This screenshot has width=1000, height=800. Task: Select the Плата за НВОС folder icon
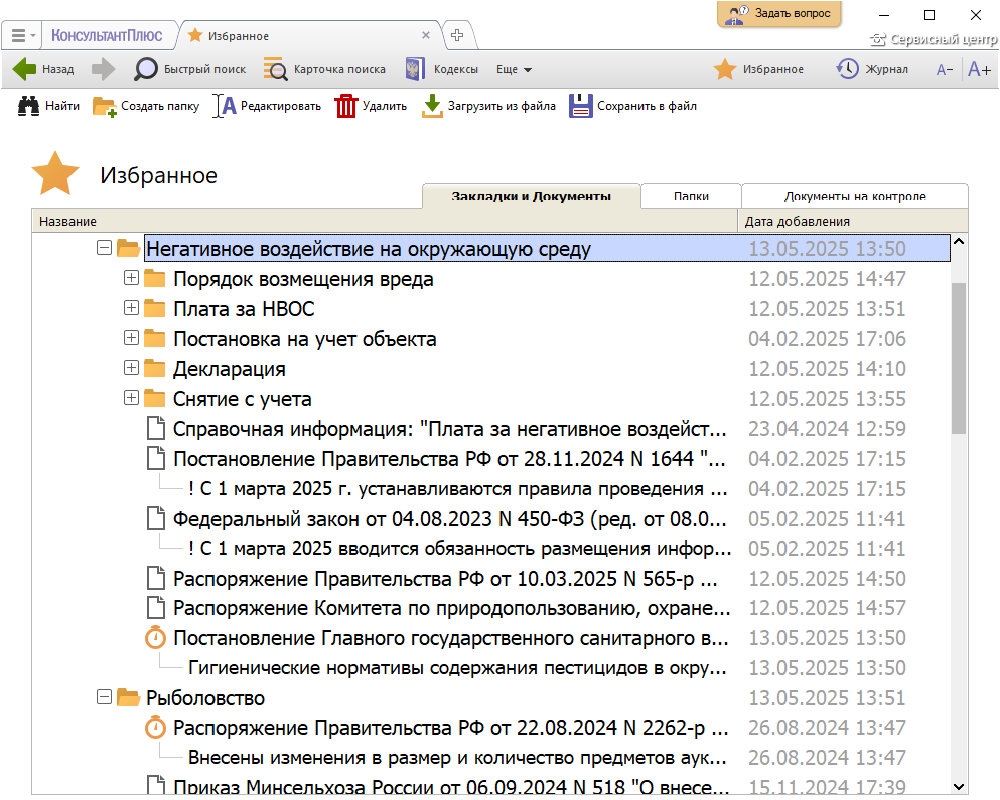(154, 309)
